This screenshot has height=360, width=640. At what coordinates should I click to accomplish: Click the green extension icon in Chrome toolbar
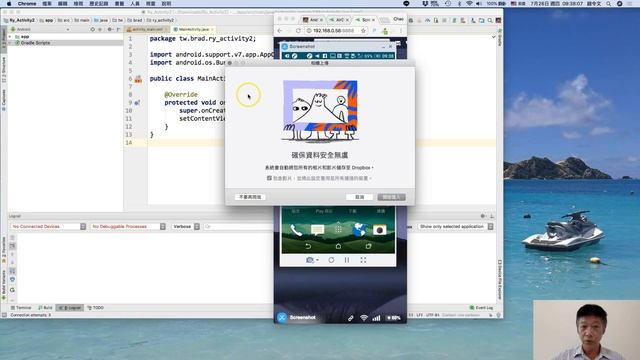tap(385, 31)
